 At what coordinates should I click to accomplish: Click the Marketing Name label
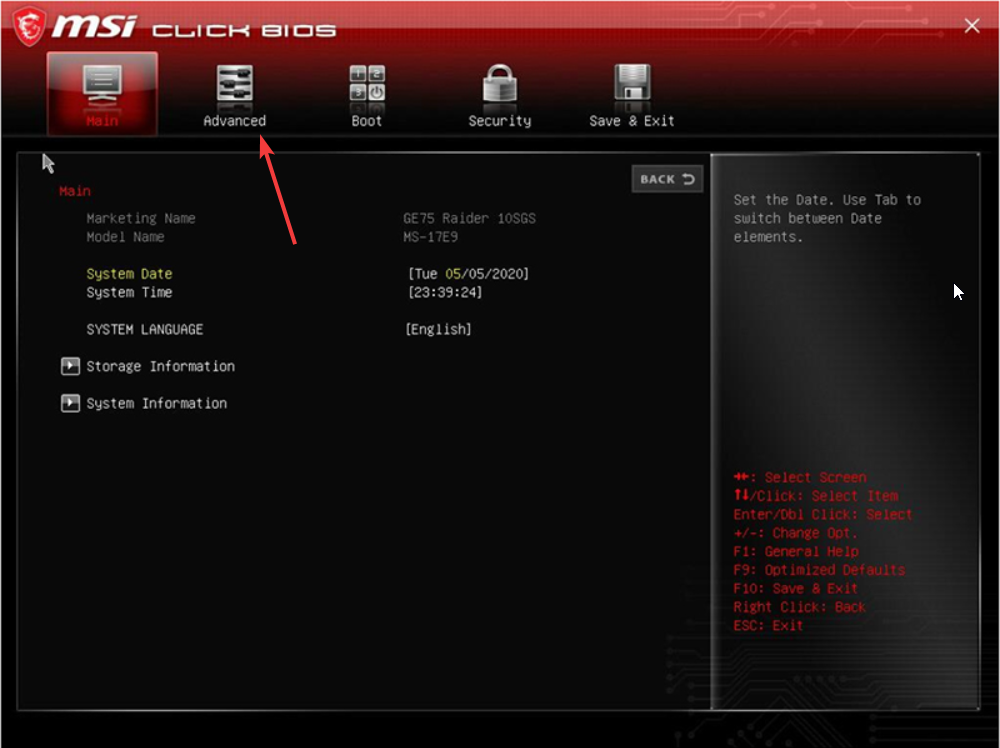coord(141,219)
